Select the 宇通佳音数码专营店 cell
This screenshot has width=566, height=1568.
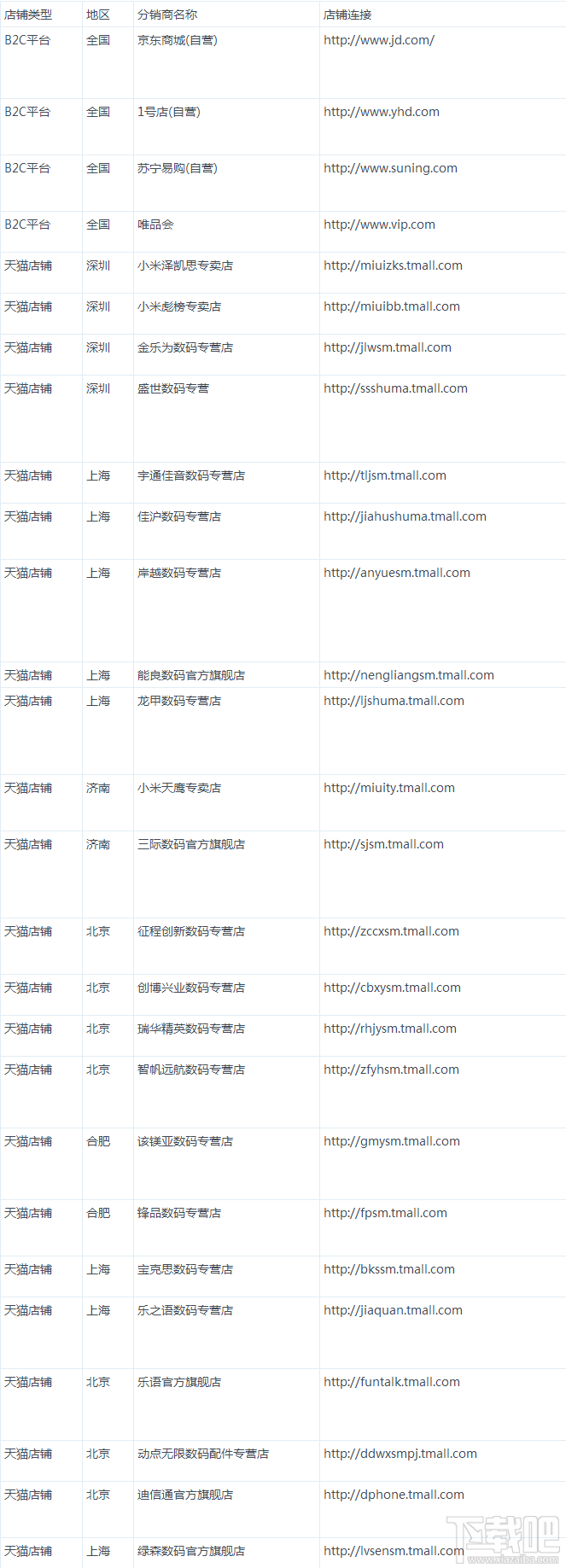(x=191, y=475)
